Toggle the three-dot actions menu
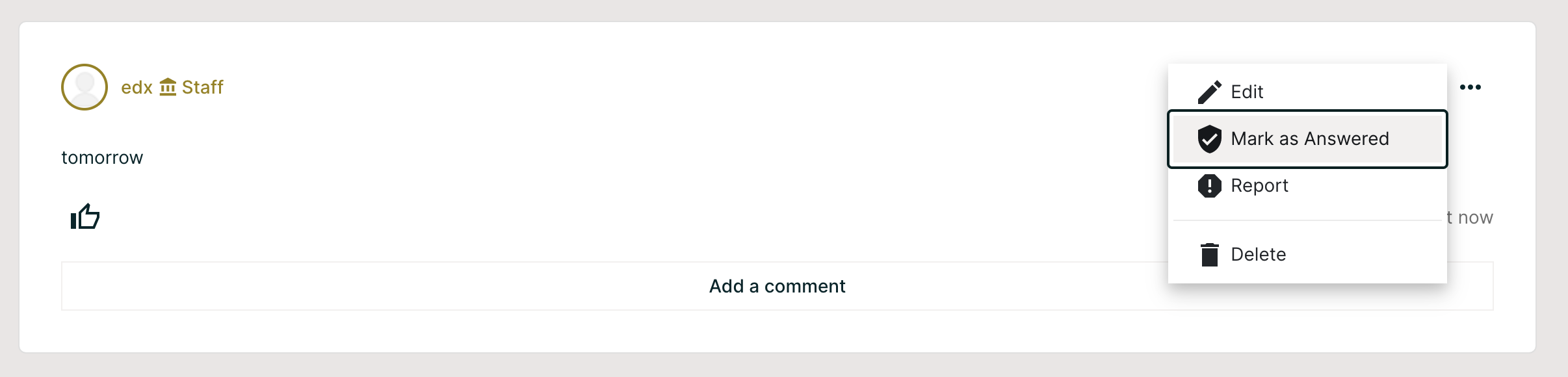Image resolution: width=1568 pixels, height=377 pixels. tap(1470, 87)
